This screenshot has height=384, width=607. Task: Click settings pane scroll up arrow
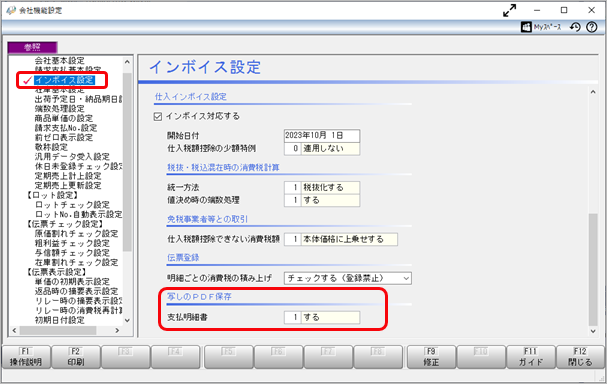pos(593,92)
